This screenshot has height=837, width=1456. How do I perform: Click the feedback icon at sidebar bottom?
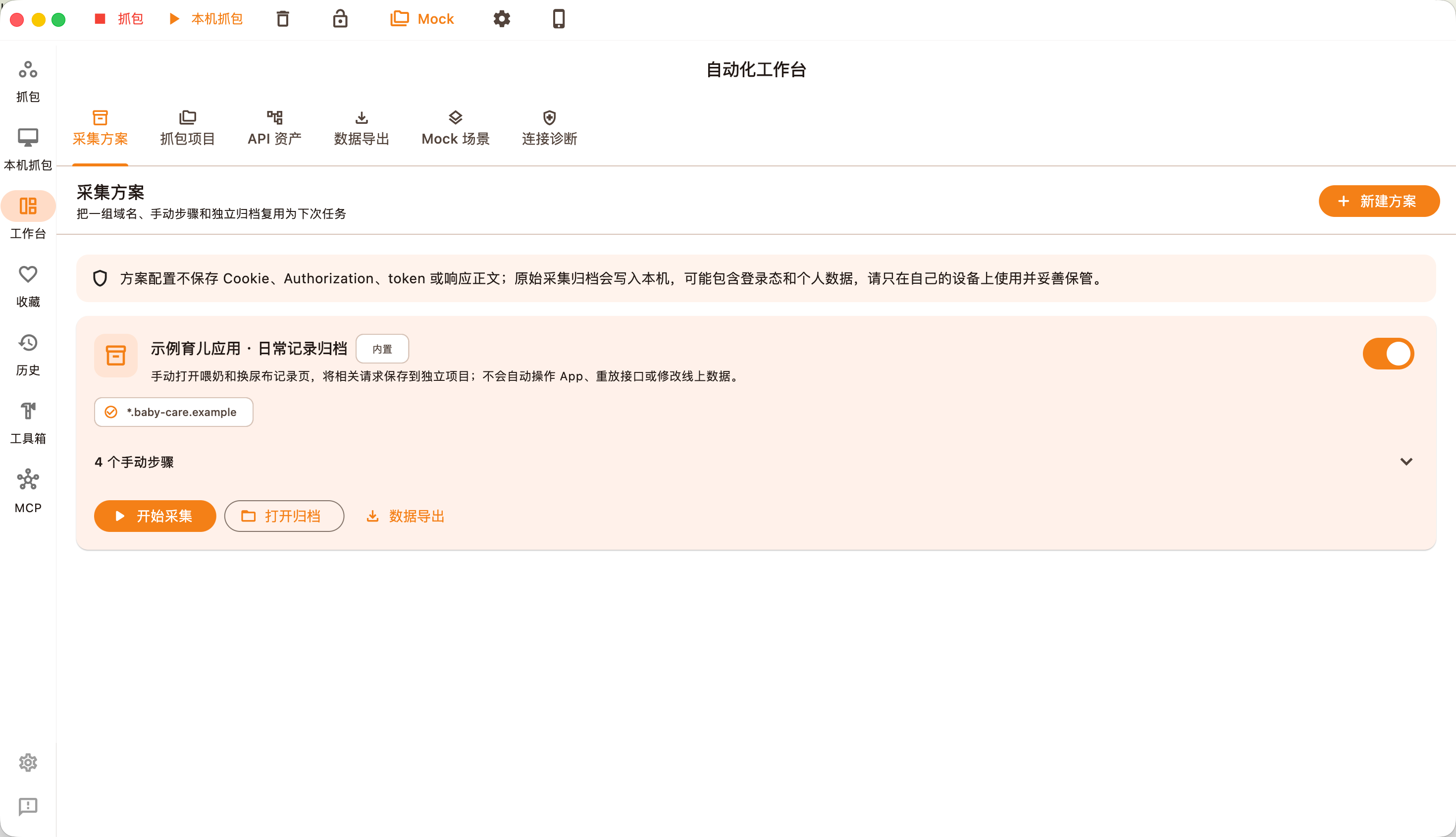tap(28, 806)
